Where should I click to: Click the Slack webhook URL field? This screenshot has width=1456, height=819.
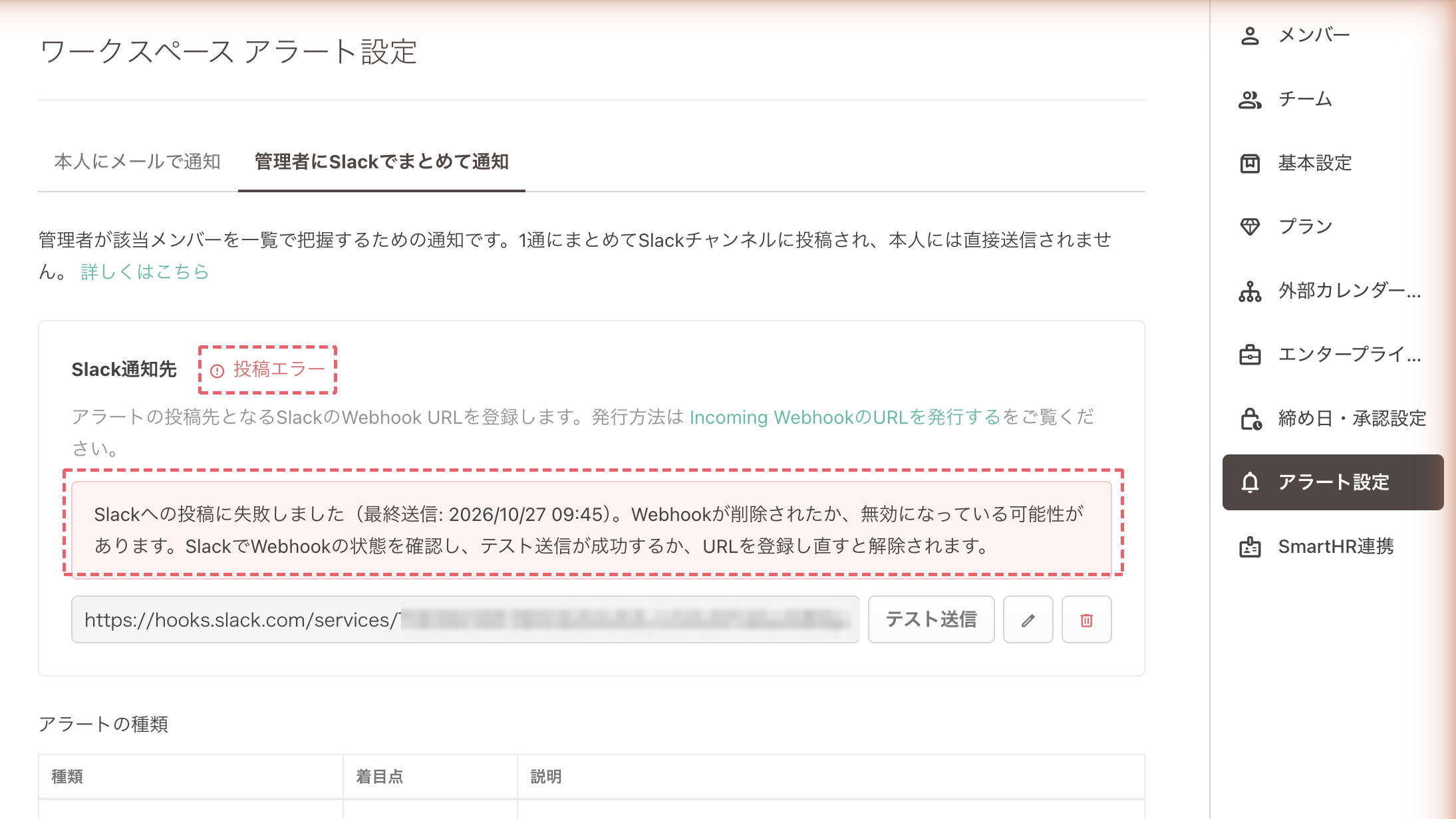coord(465,619)
